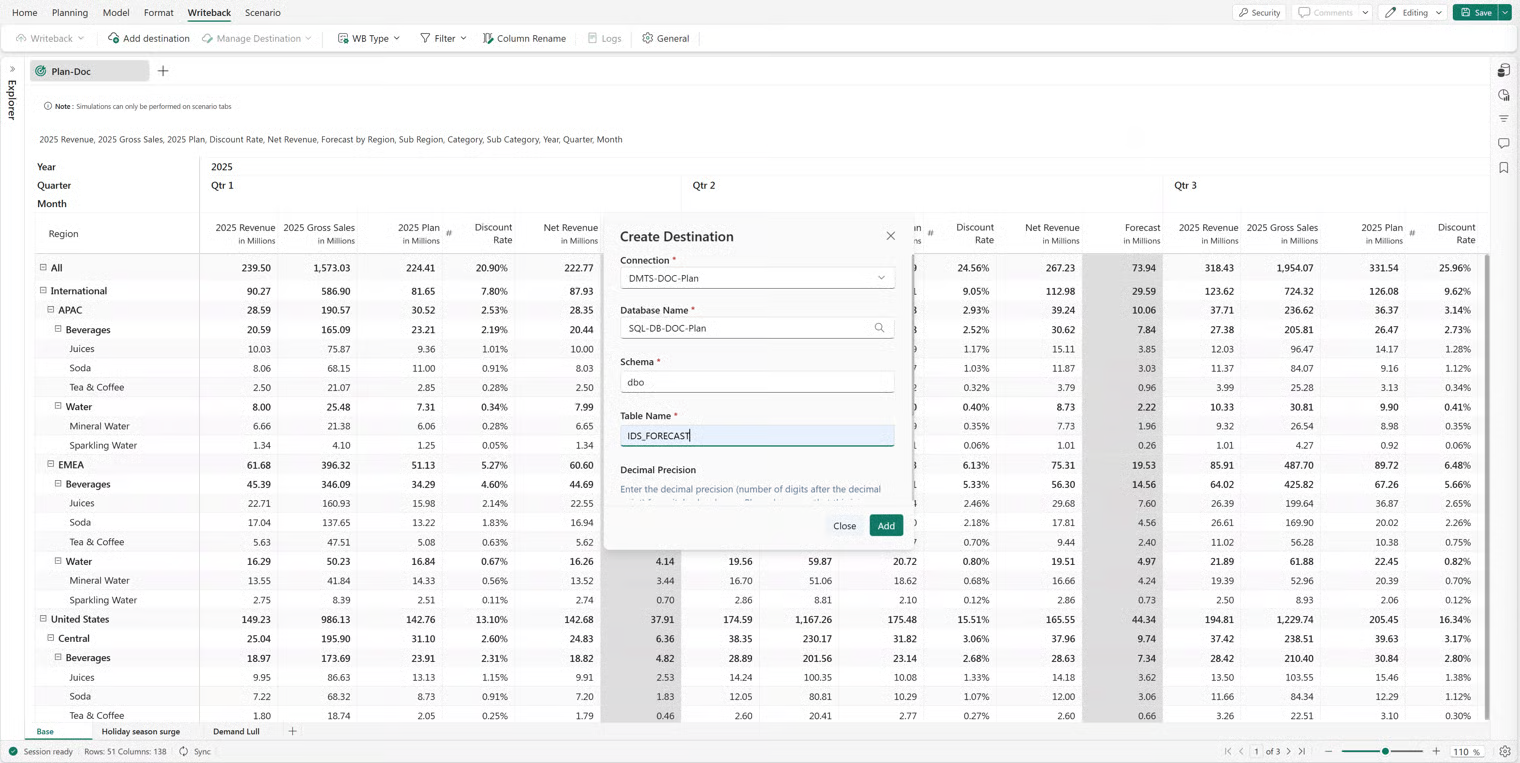Screen dimensions: 1520x763
Task: Collapse the International region row
Action: (x=43, y=291)
